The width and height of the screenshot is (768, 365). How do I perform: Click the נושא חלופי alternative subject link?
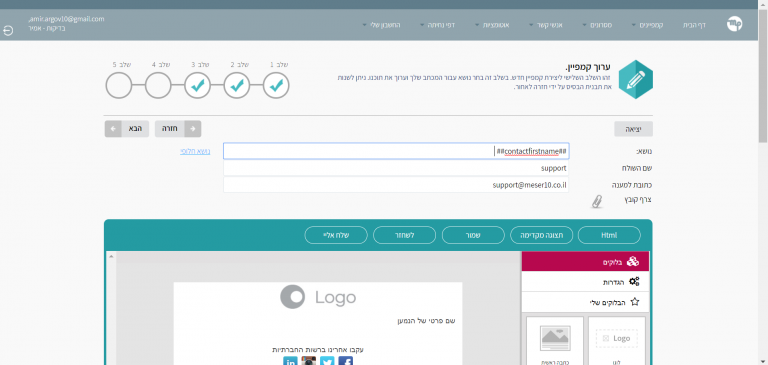(x=195, y=151)
